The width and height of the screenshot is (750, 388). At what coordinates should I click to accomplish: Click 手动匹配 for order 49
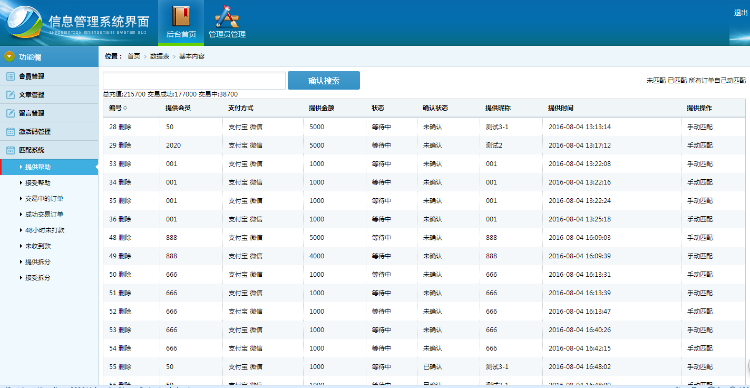(700, 256)
